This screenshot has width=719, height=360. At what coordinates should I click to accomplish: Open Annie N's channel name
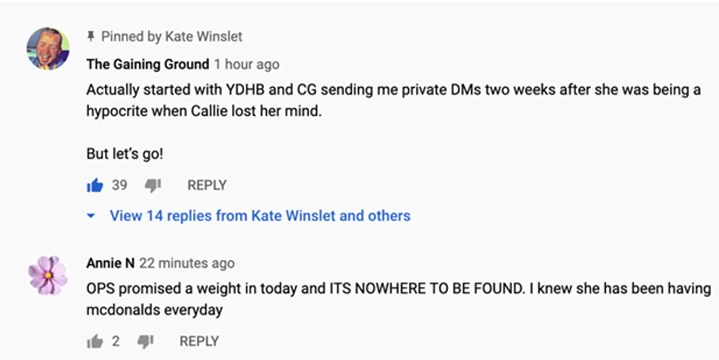coord(110,263)
